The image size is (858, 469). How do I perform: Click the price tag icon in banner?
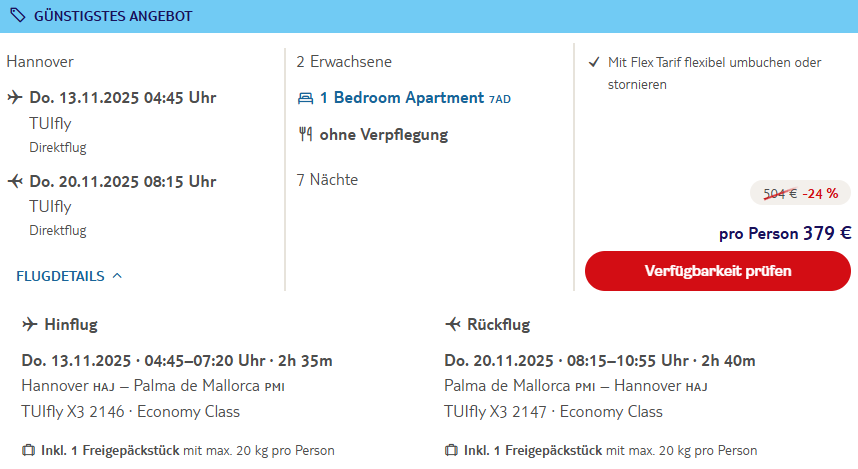click(x=18, y=15)
